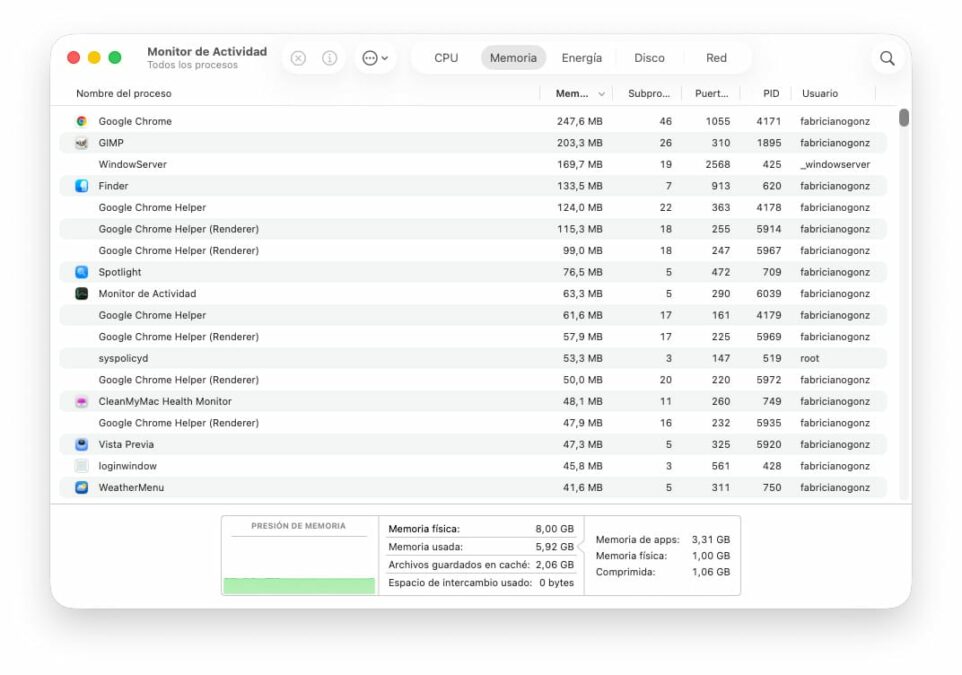Click the Memoria de apps 3,31 GB value
The height and width of the screenshot is (675, 962).
[x=710, y=540]
